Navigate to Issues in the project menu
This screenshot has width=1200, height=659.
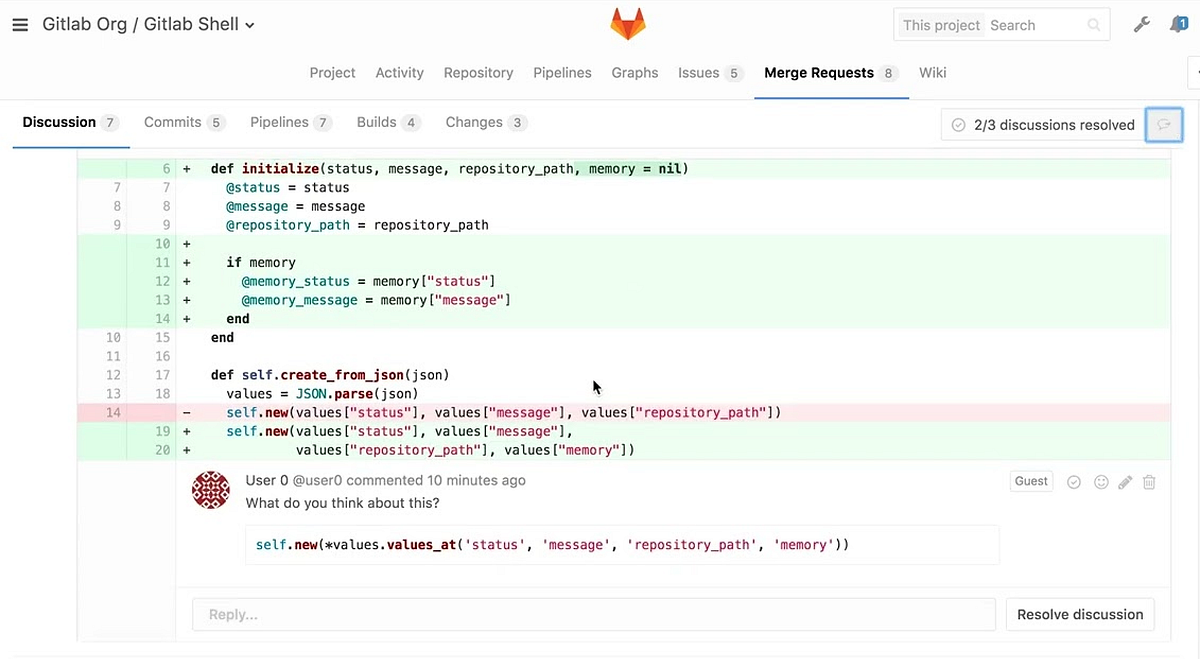pyautogui.click(x=697, y=72)
